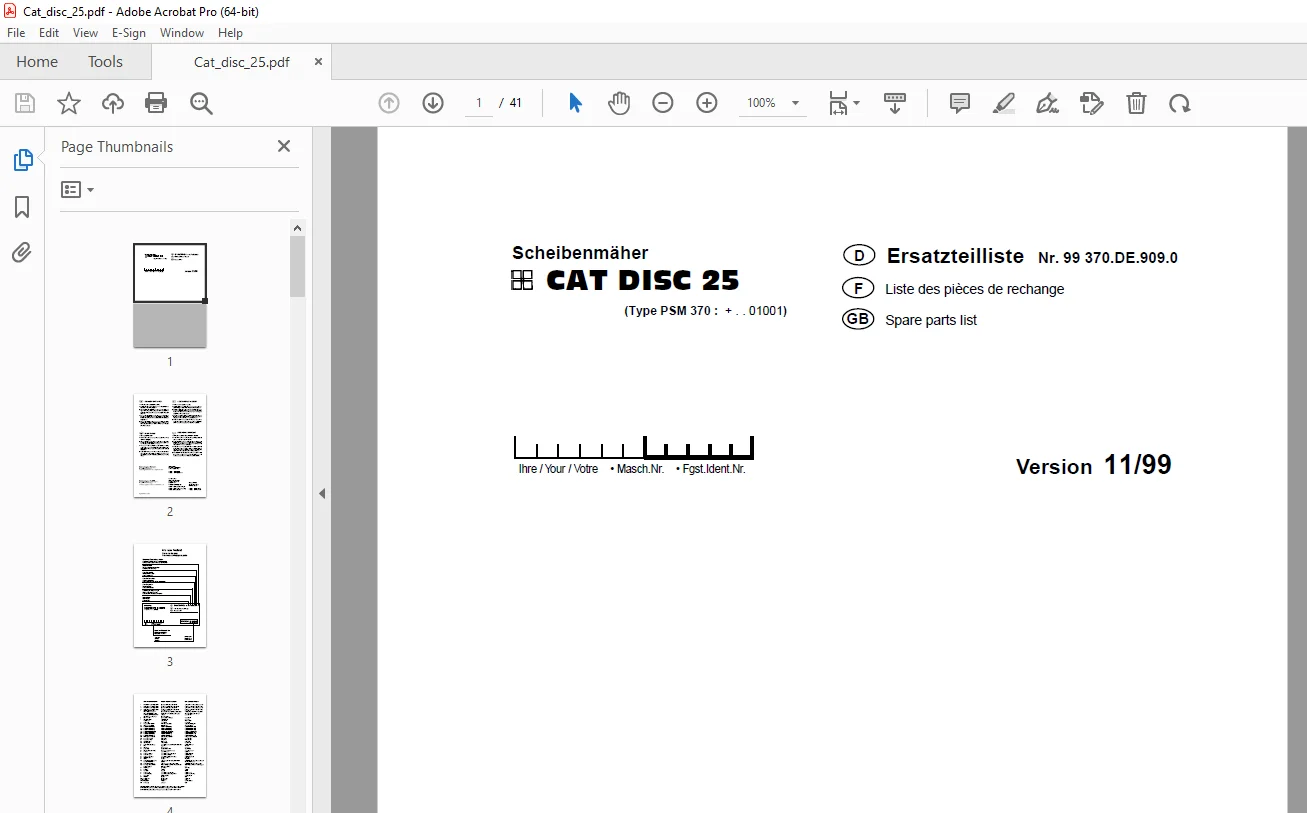The height and width of the screenshot is (813, 1307).
Task: Activate the Hand pan tool
Action: click(619, 103)
